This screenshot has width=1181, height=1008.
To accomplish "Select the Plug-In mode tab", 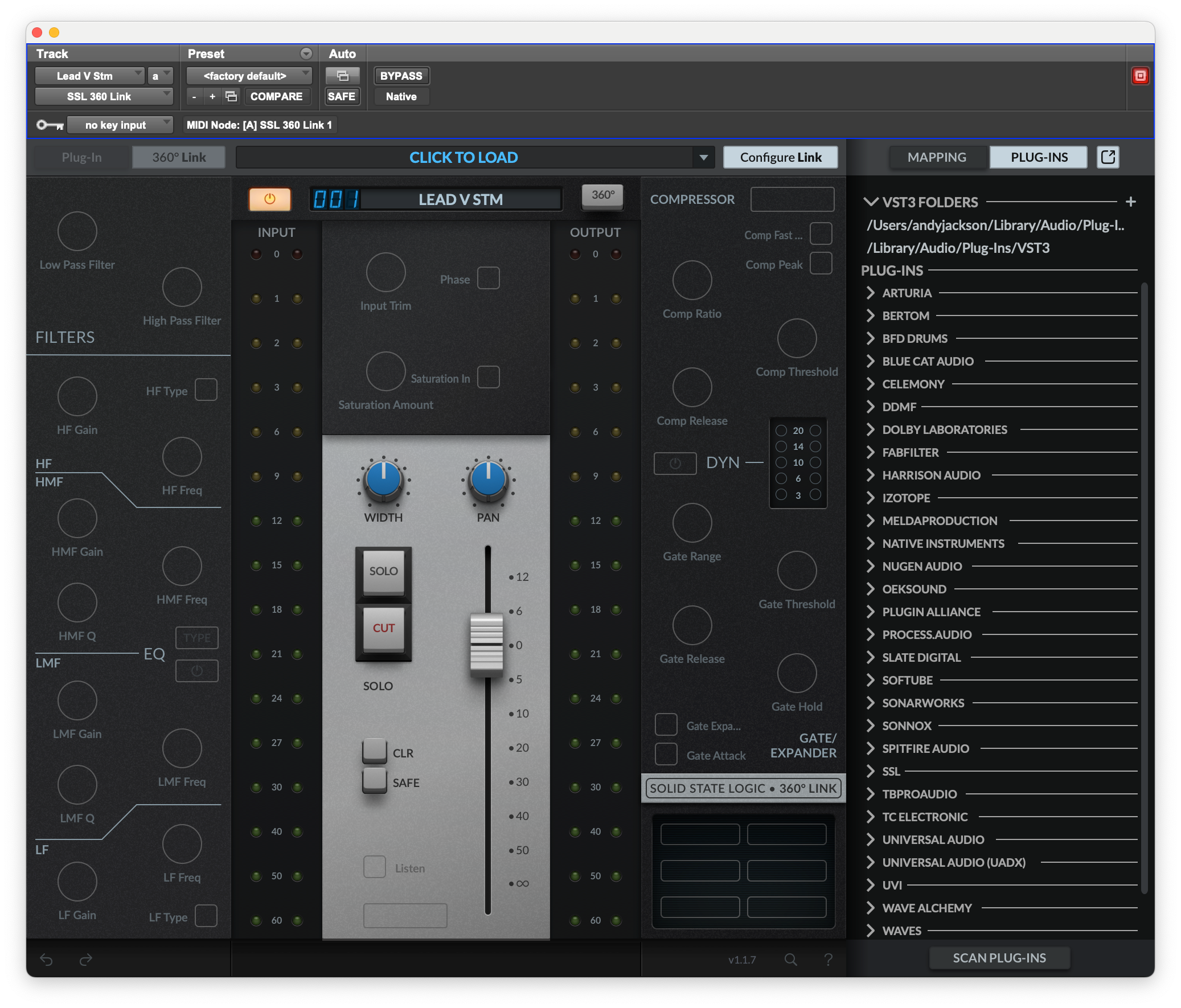I will pos(81,157).
